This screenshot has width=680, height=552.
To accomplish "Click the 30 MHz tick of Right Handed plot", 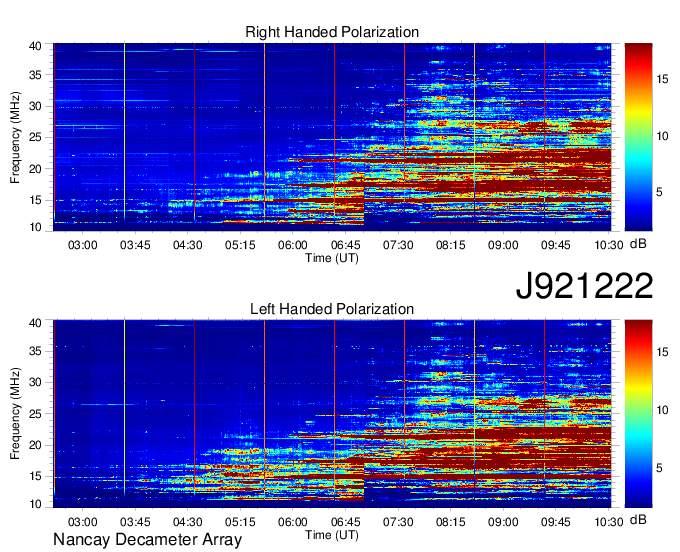I will (35, 106).
